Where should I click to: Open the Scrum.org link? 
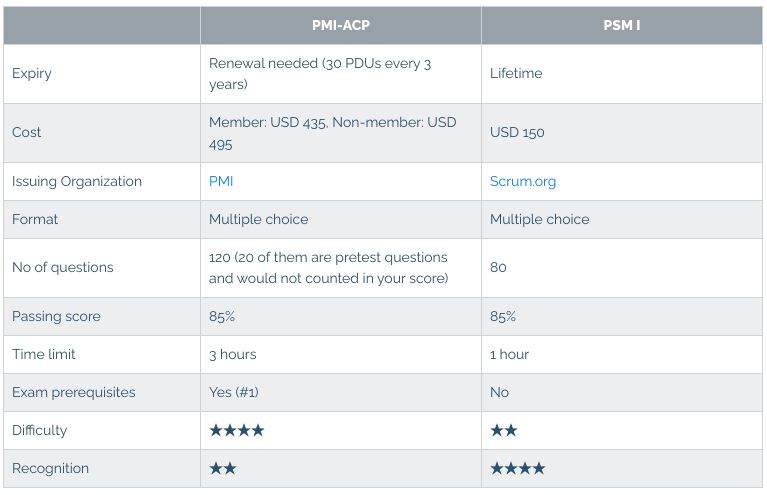pos(522,181)
